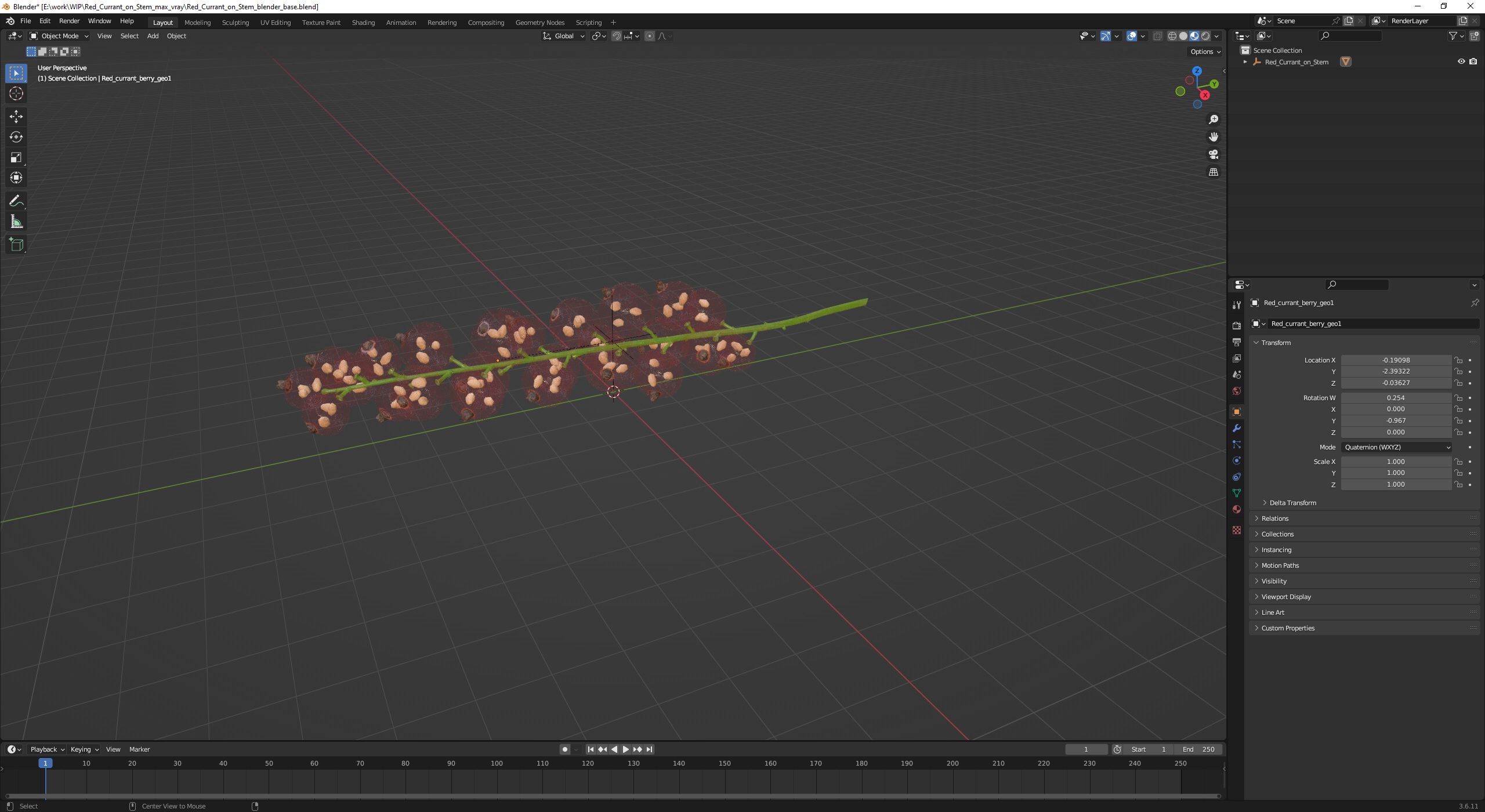Switch to wireframe shading
This screenshot has height=812, width=1485.
pyautogui.click(x=1172, y=36)
